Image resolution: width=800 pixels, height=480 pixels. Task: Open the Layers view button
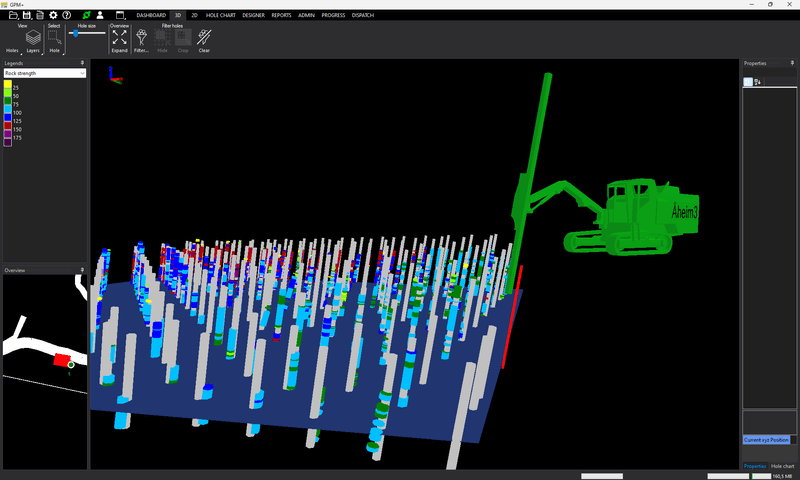coord(33,41)
